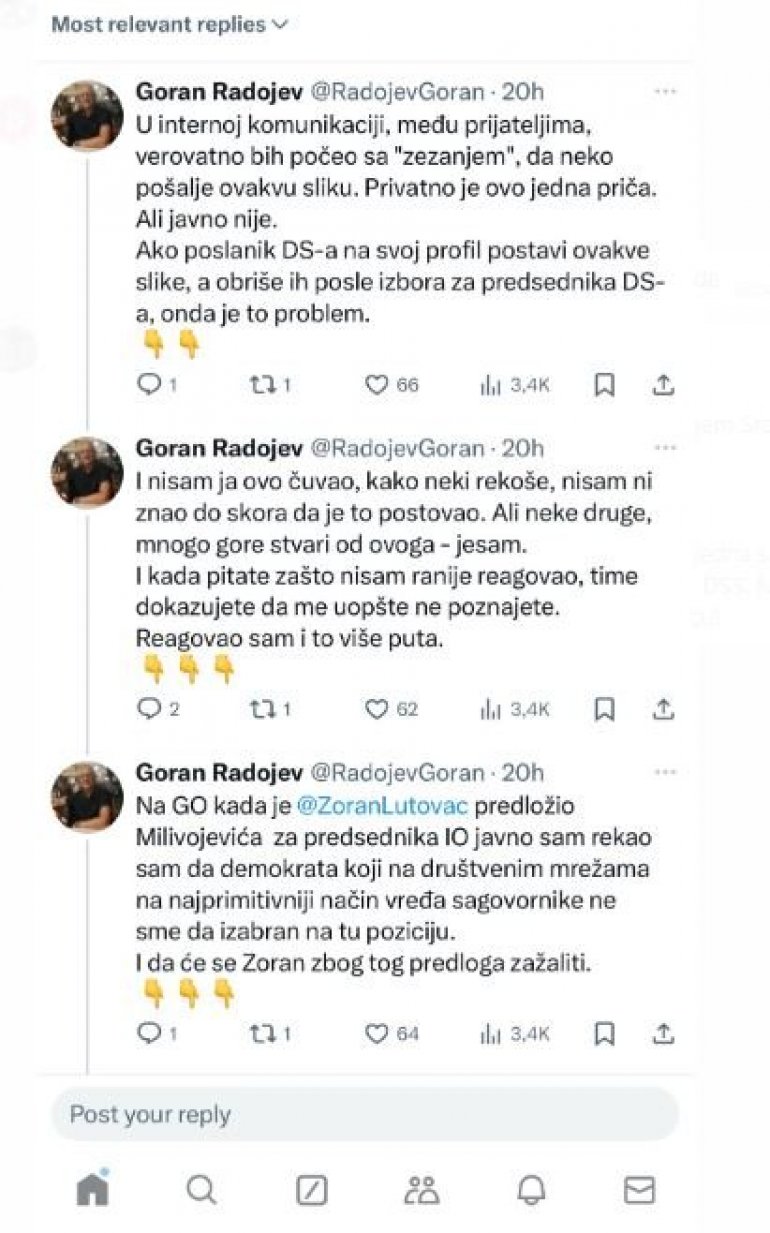Viewport: 770px width, 1233px height.
Task: Go to the Home tab
Action: click(92, 1188)
